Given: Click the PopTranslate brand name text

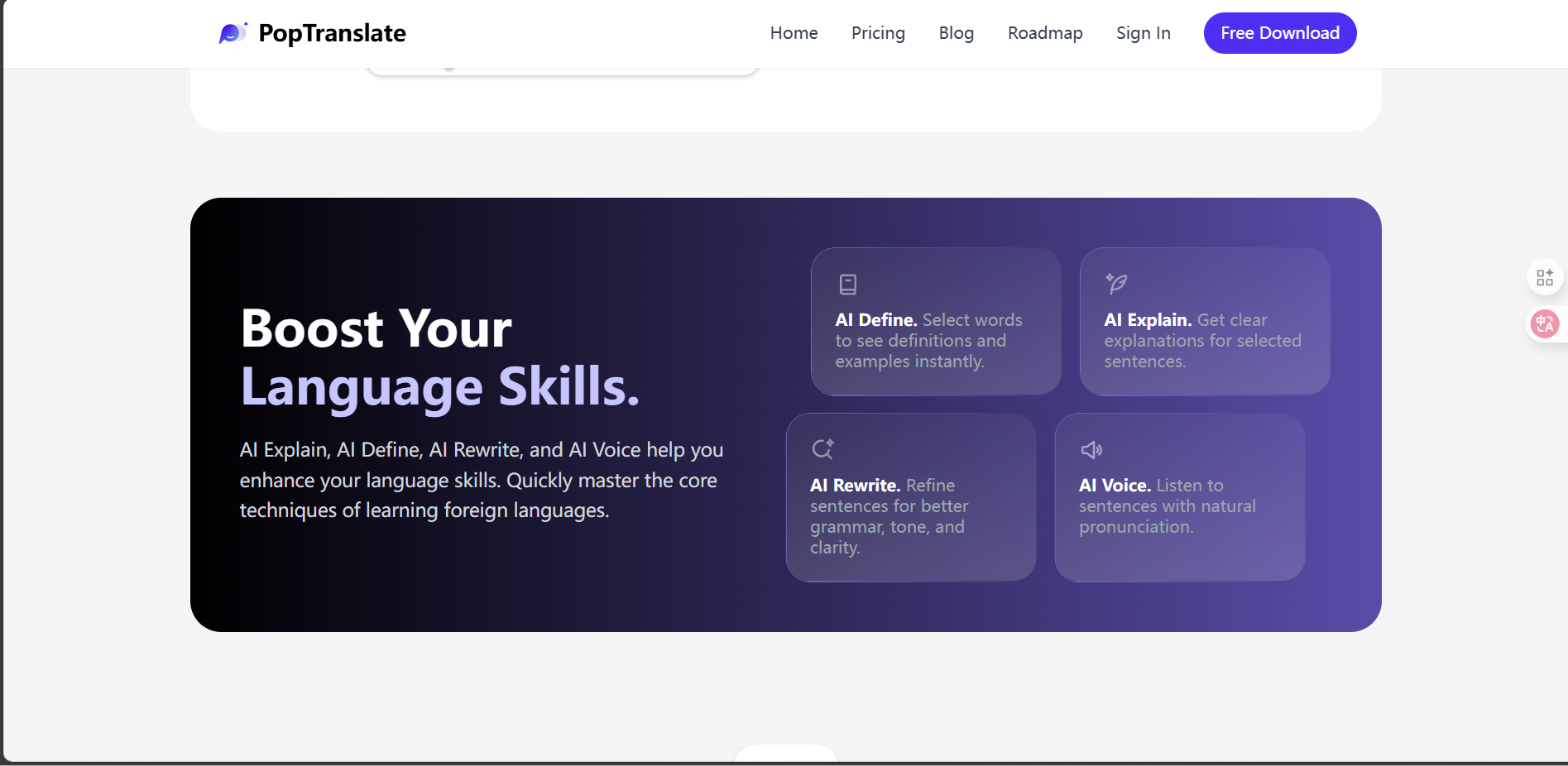Looking at the screenshot, I should click(332, 33).
